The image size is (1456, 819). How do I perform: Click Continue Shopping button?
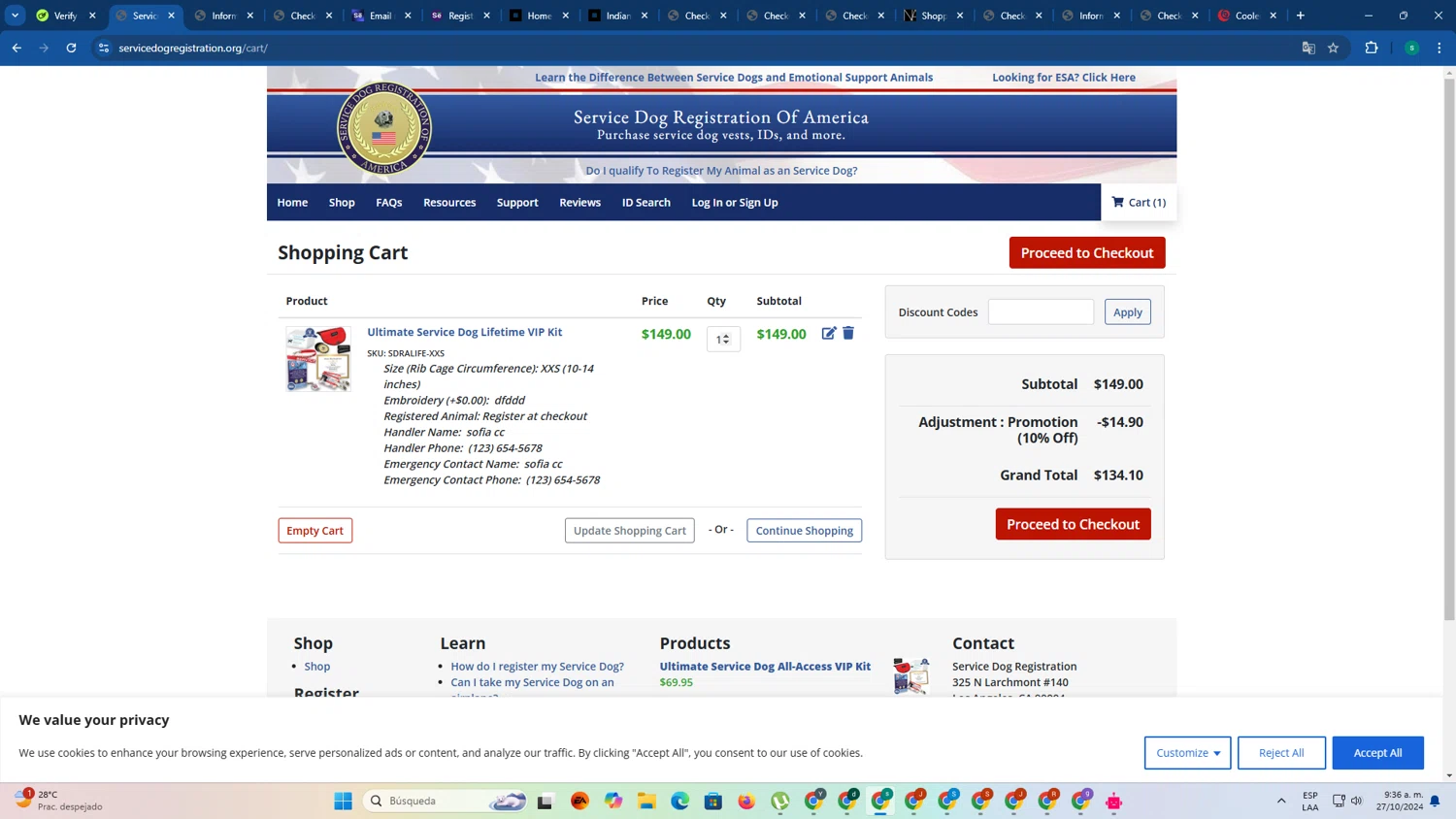point(804,530)
